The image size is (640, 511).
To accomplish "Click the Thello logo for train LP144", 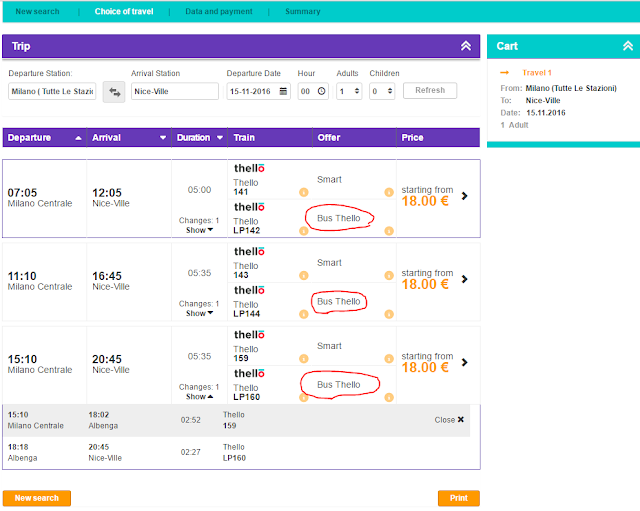I will (x=249, y=290).
